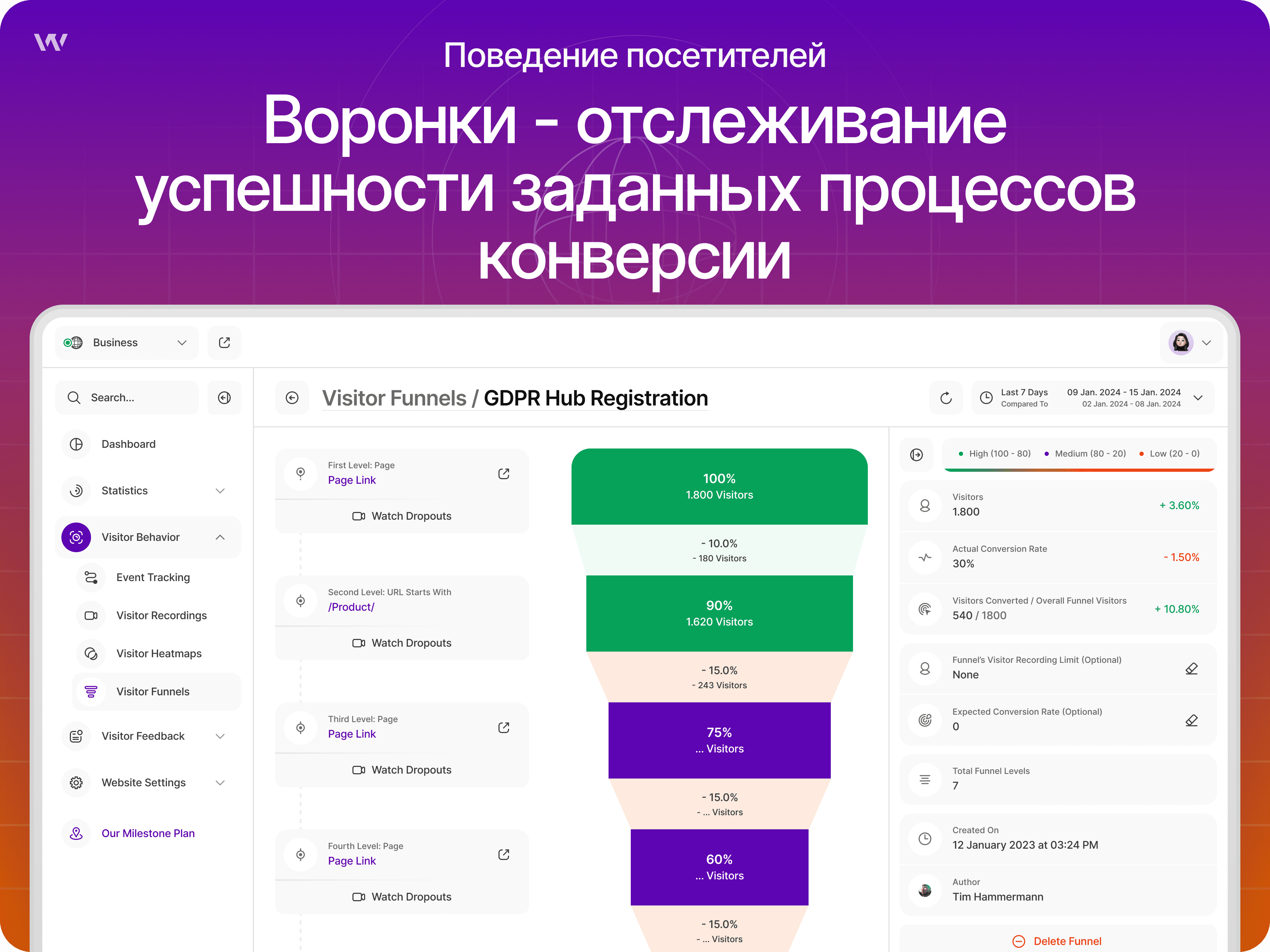Select Visitor Funnels in sidebar

pyautogui.click(x=156, y=691)
